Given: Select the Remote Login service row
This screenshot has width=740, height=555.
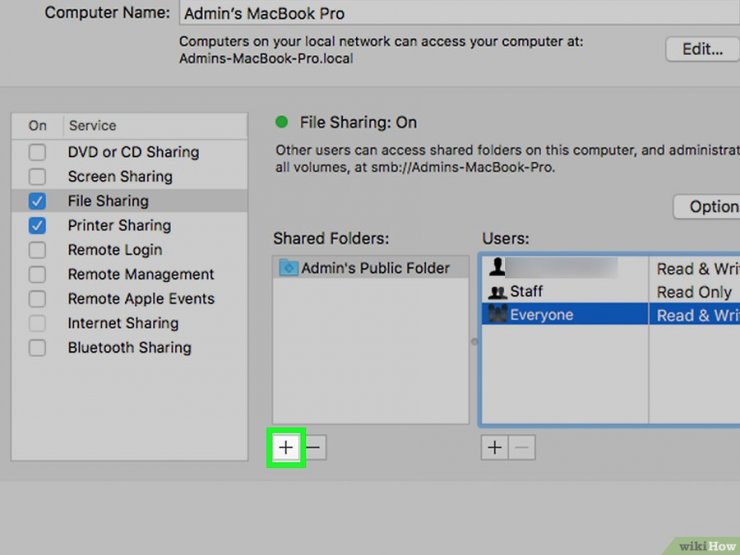Looking at the screenshot, I should coord(129,250).
